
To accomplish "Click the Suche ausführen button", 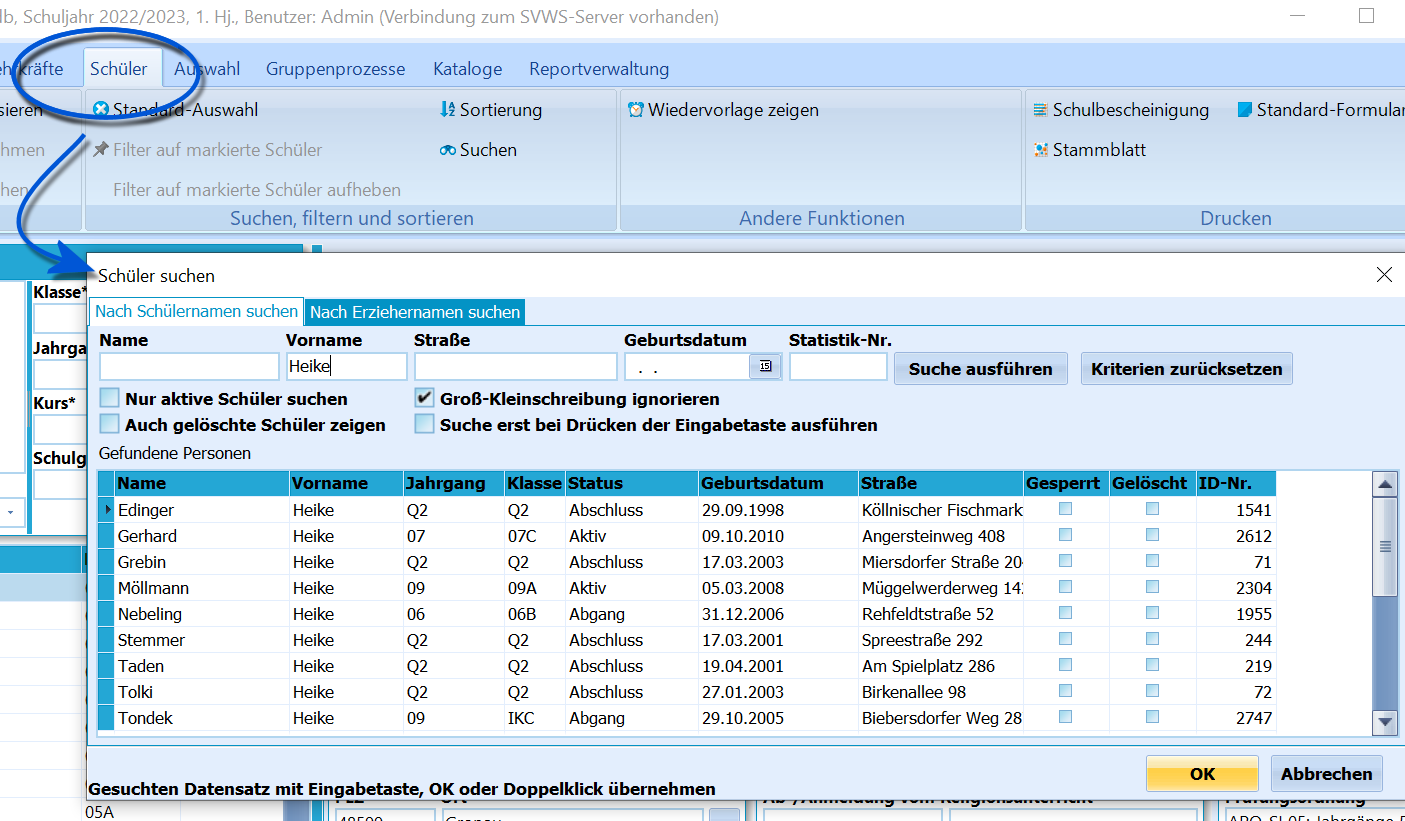I will [x=980, y=369].
